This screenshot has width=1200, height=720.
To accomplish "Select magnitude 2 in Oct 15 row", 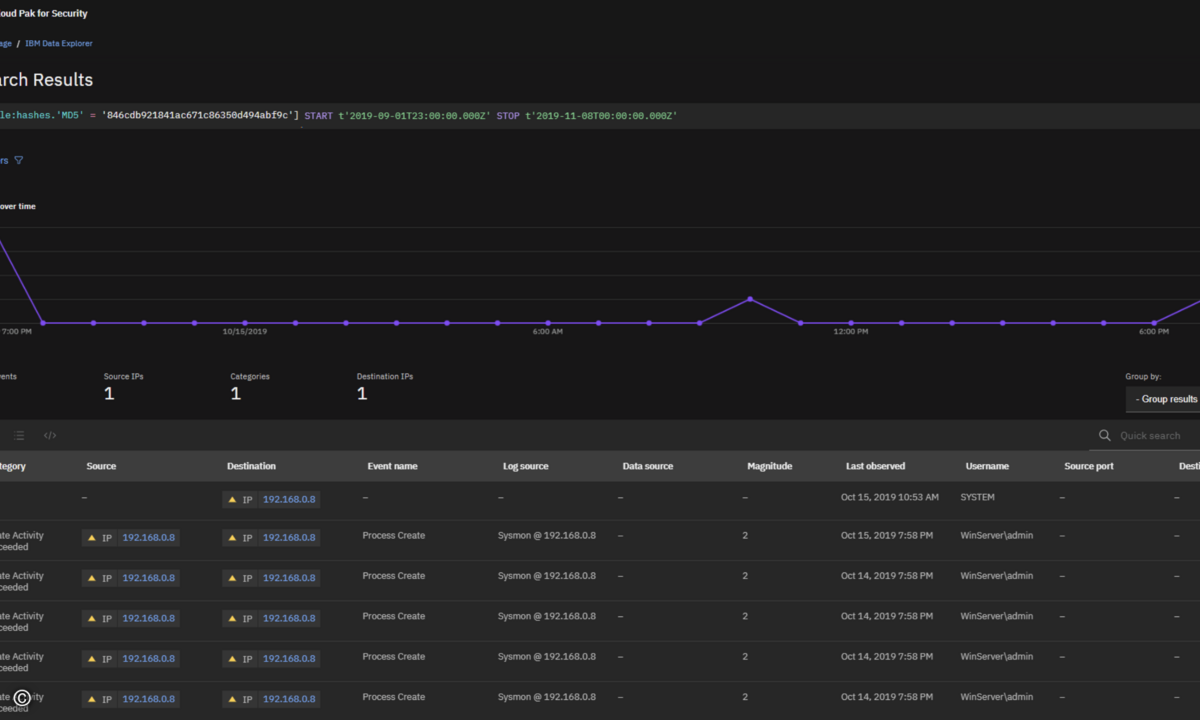I will [x=745, y=535].
